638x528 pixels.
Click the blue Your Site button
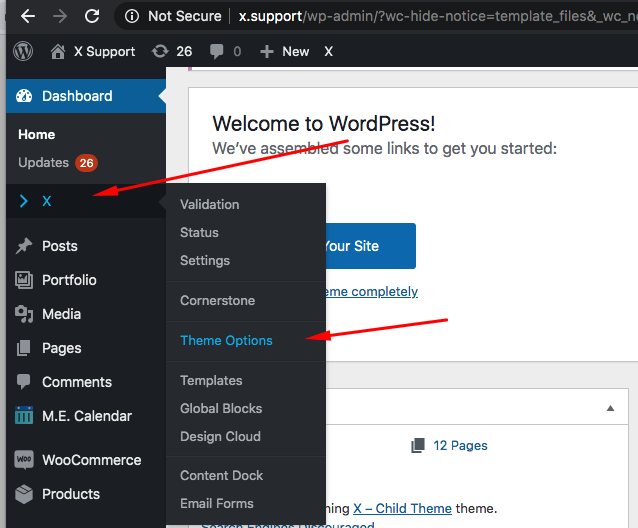[371, 246]
